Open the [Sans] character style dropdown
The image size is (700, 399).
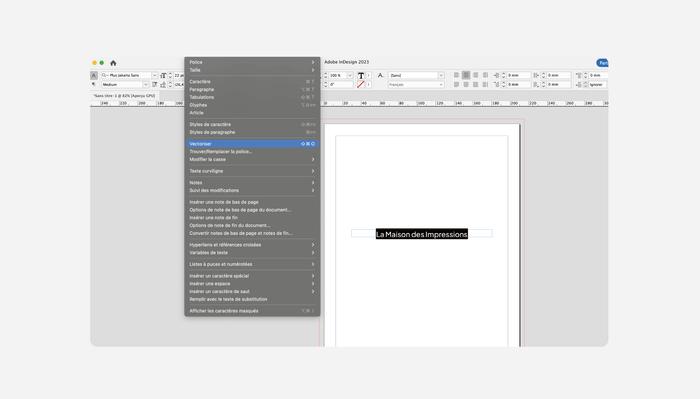point(441,75)
